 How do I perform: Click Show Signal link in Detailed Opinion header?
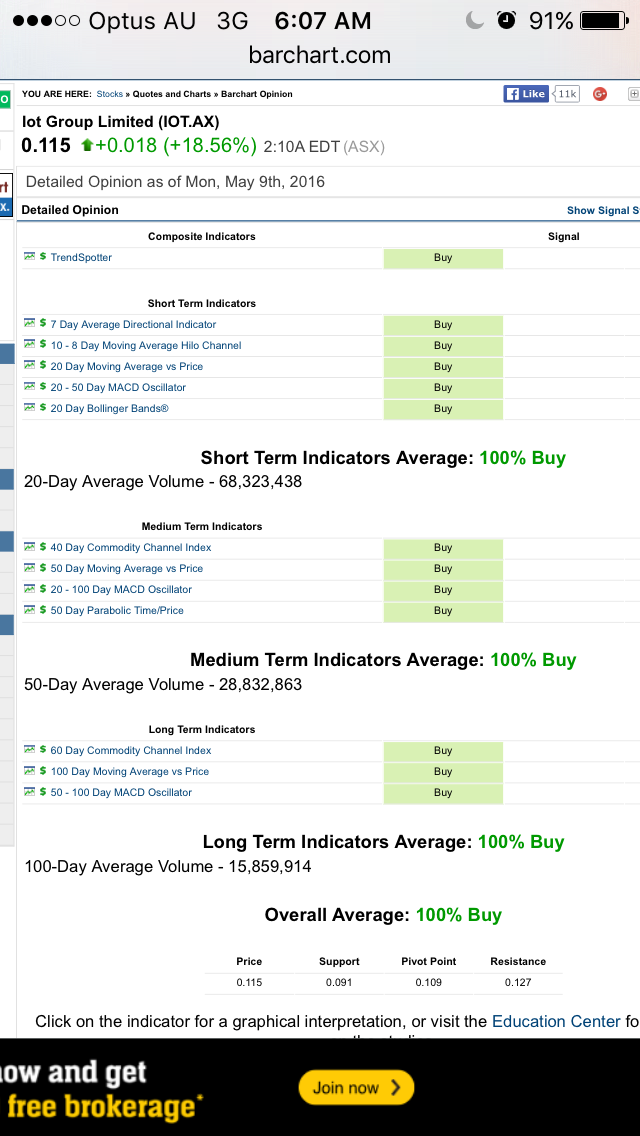point(603,210)
